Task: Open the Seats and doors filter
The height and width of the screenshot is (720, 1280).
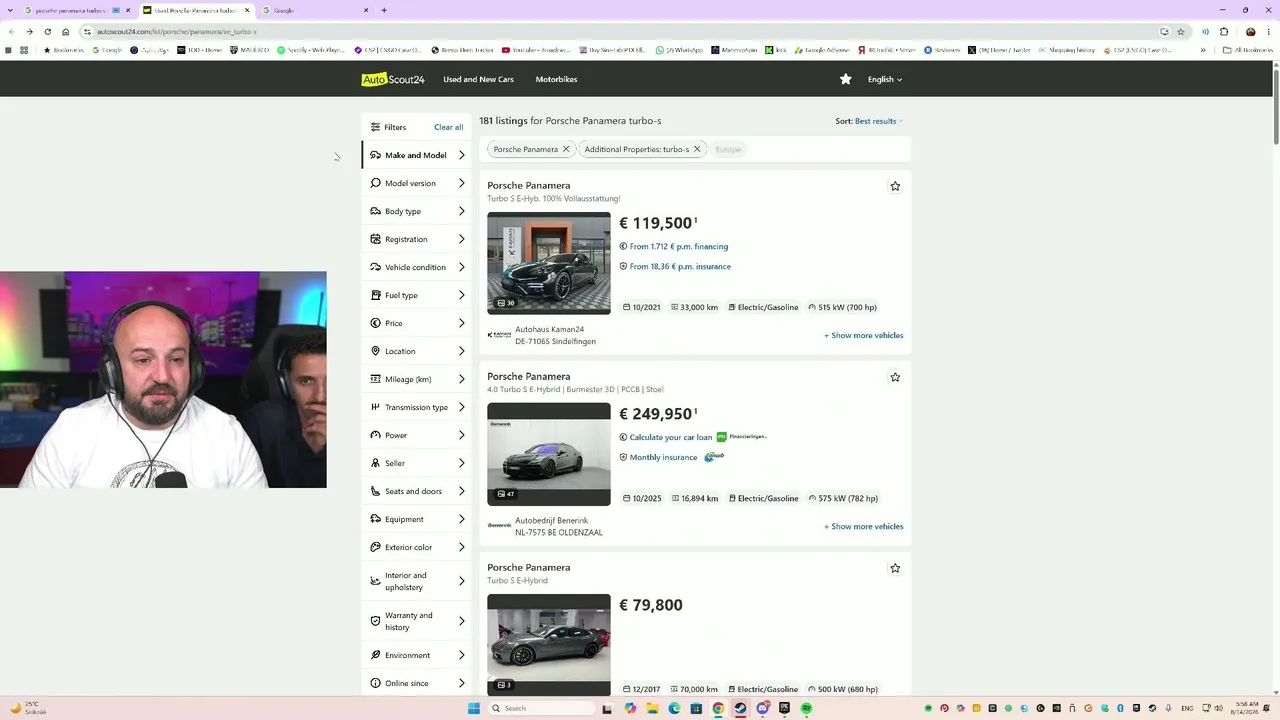Action: click(417, 491)
